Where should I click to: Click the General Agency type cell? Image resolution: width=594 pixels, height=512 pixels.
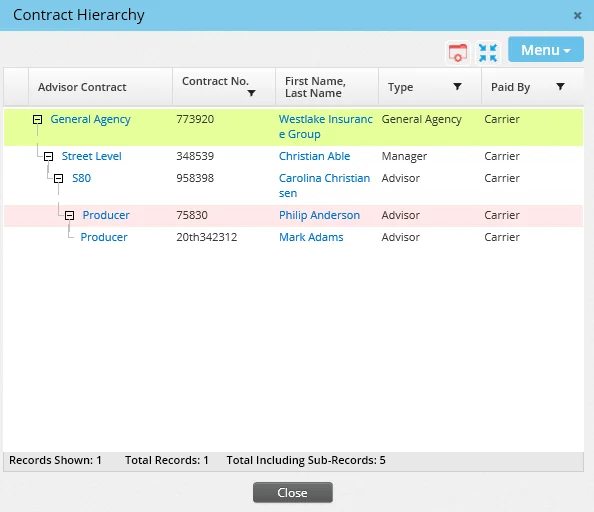(x=421, y=119)
